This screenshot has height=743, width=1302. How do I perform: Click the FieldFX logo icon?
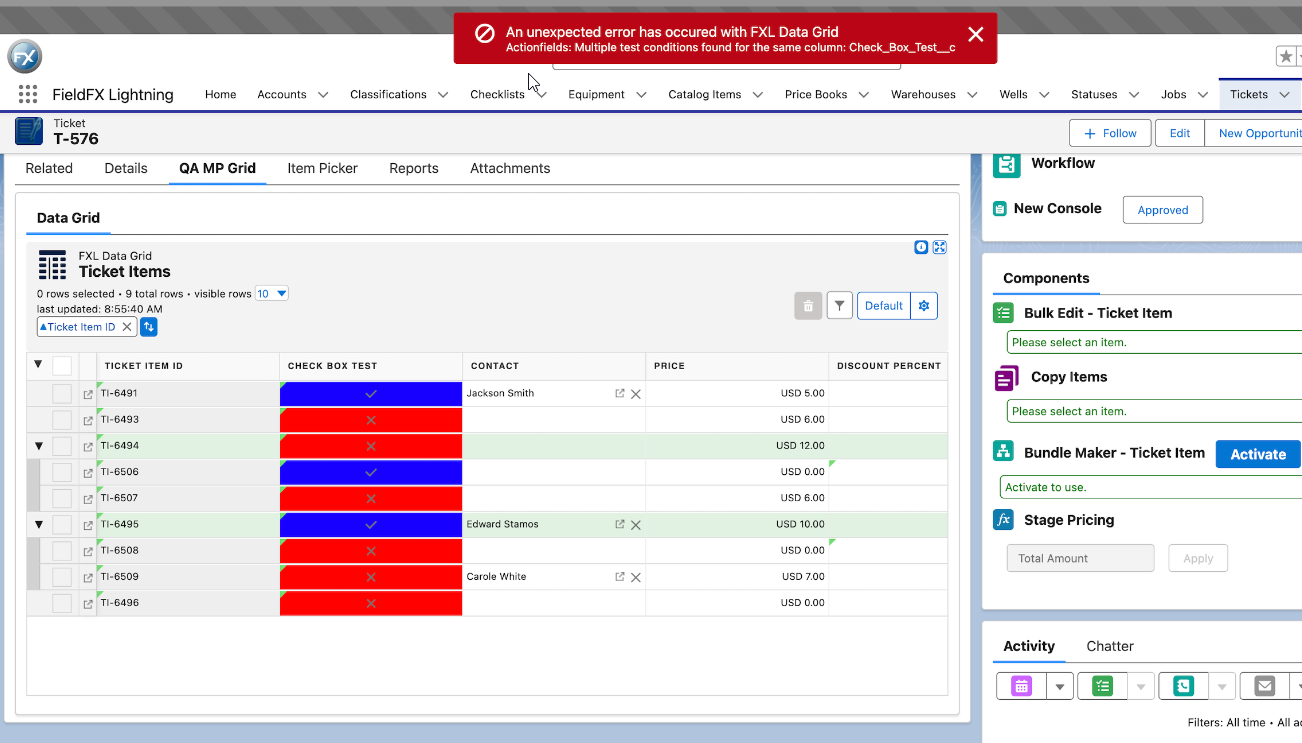pos(25,57)
